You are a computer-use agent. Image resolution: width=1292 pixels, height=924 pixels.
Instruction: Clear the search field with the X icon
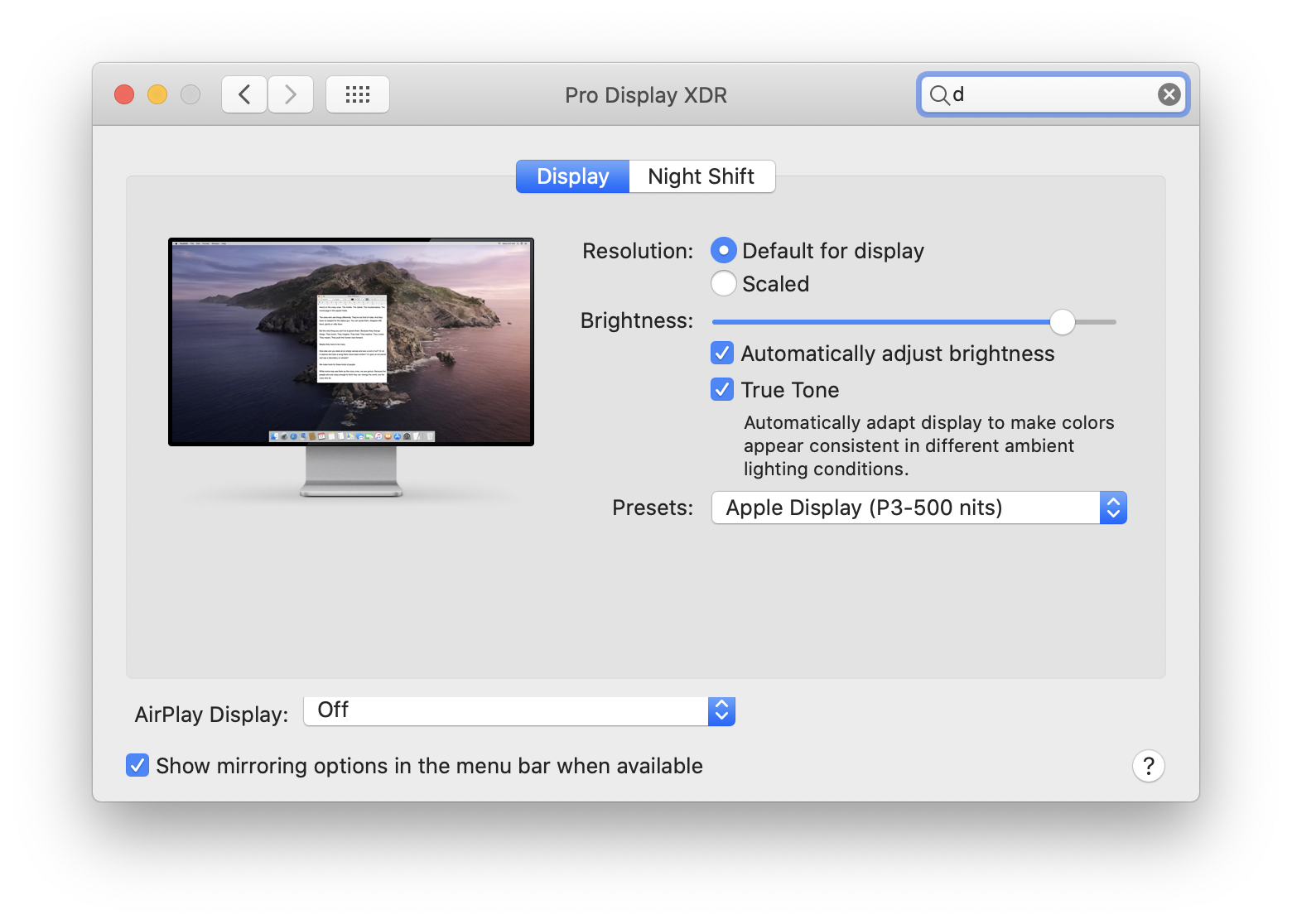(1168, 94)
